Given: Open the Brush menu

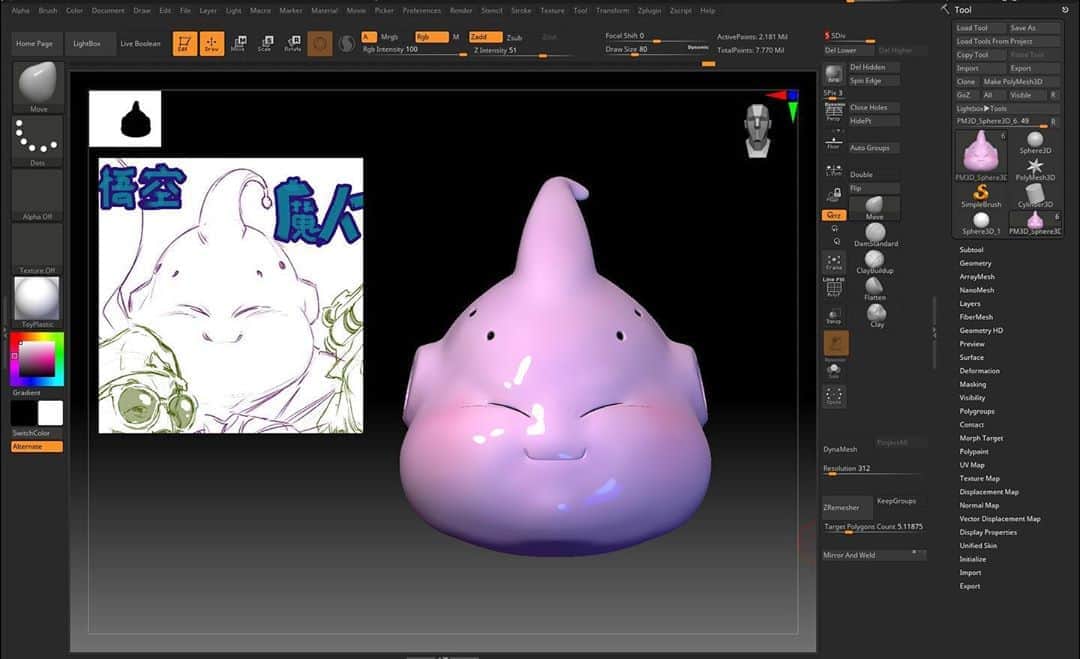Looking at the screenshot, I should click(x=48, y=10).
